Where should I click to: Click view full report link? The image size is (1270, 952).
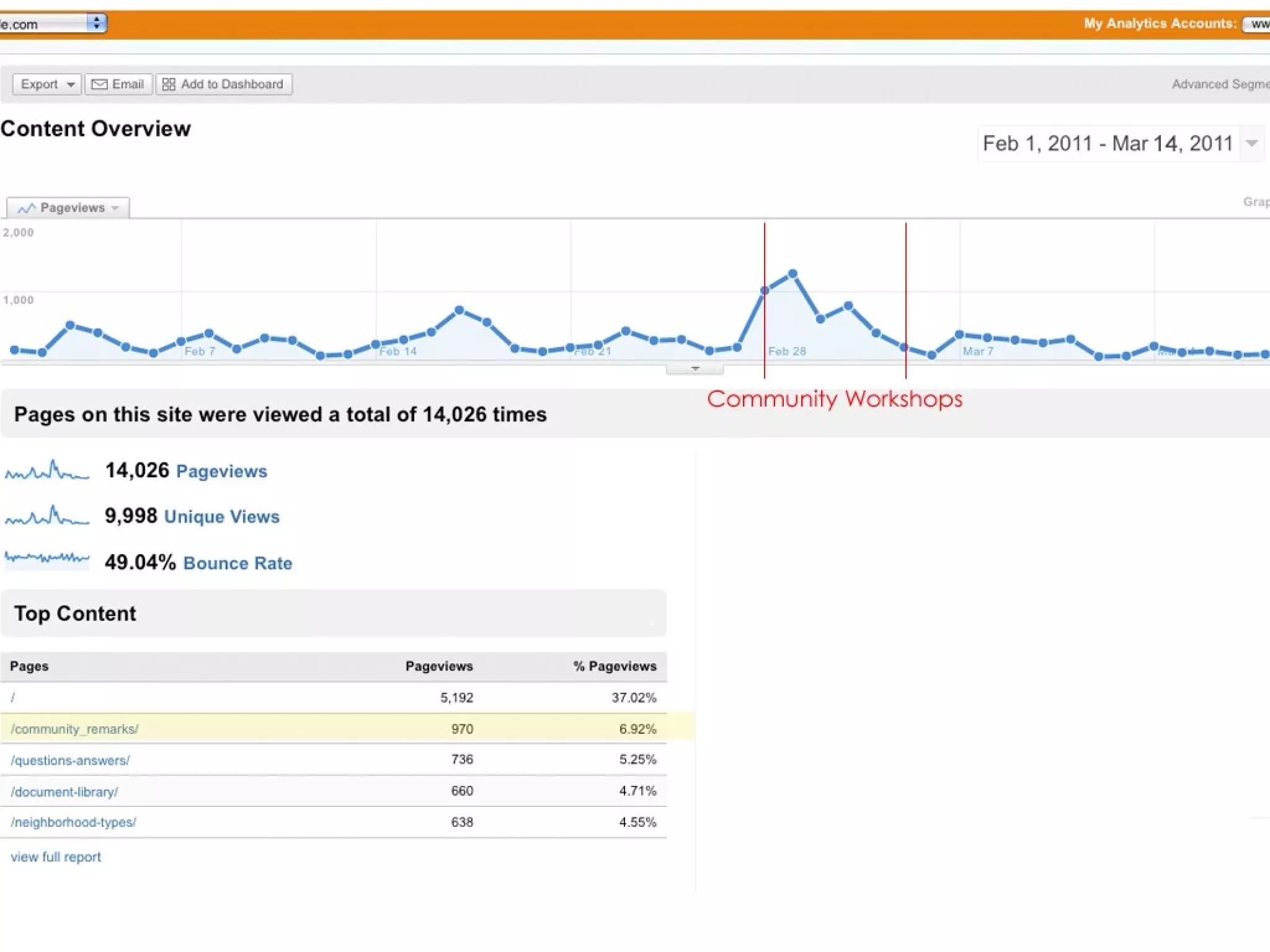[x=56, y=857]
